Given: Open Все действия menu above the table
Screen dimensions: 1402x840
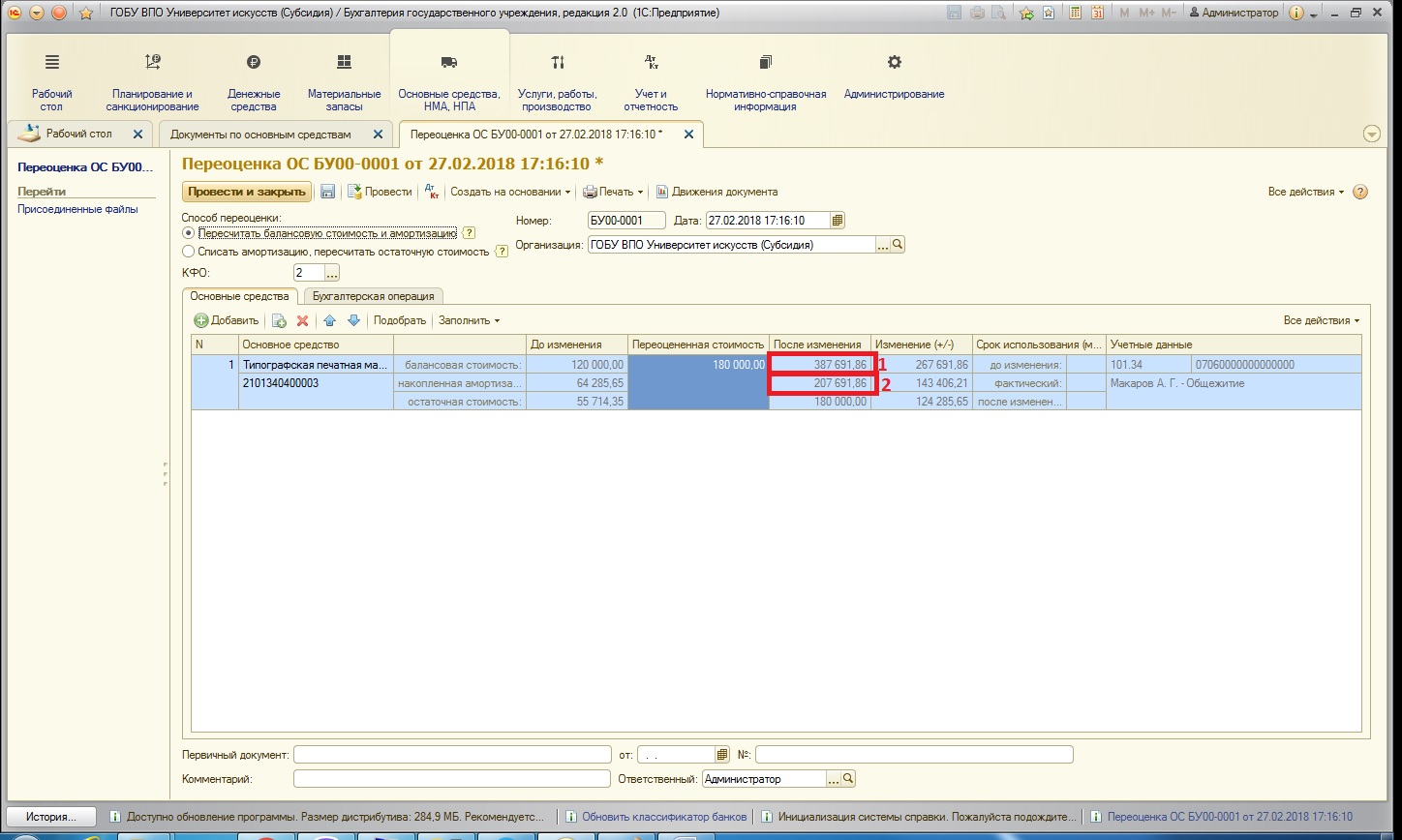Looking at the screenshot, I should [x=1322, y=320].
